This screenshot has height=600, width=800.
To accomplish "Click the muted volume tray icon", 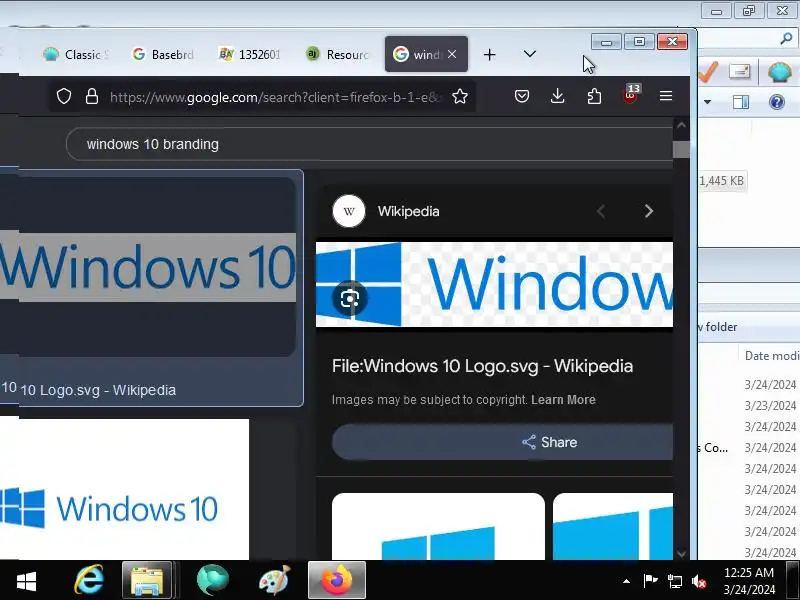I will tap(698, 581).
